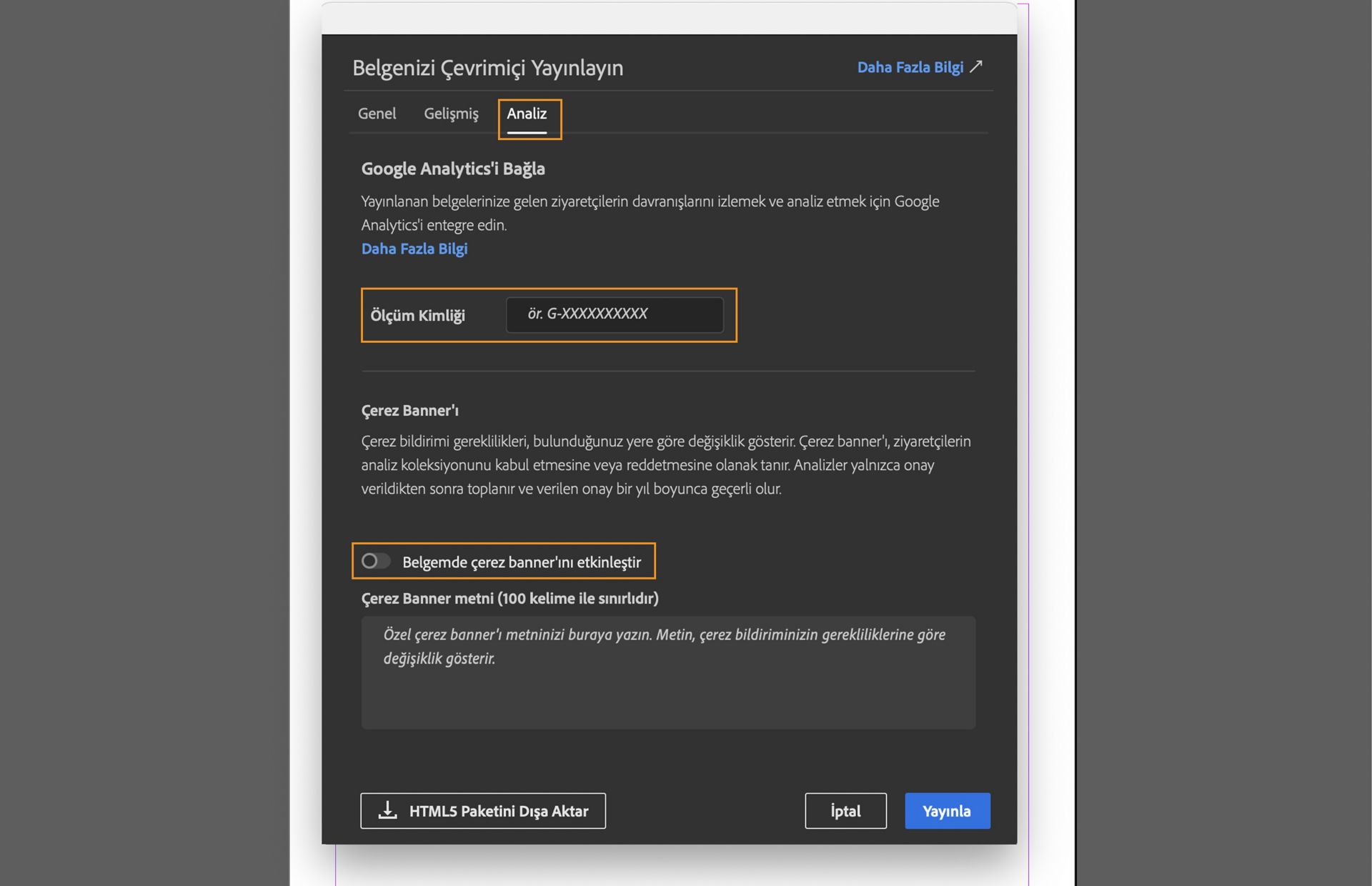
Task: Open 'Daha Fazla Bilgi' link under Google Analytics description
Action: click(x=414, y=249)
